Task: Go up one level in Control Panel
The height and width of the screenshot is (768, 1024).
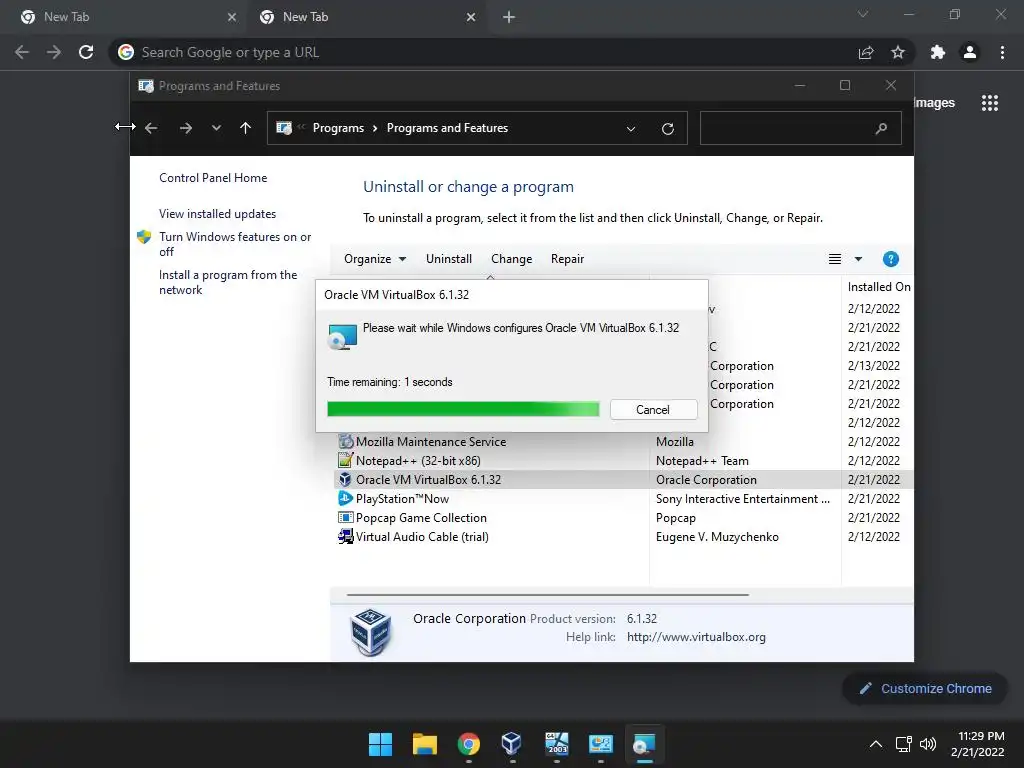Action: click(245, 128)
